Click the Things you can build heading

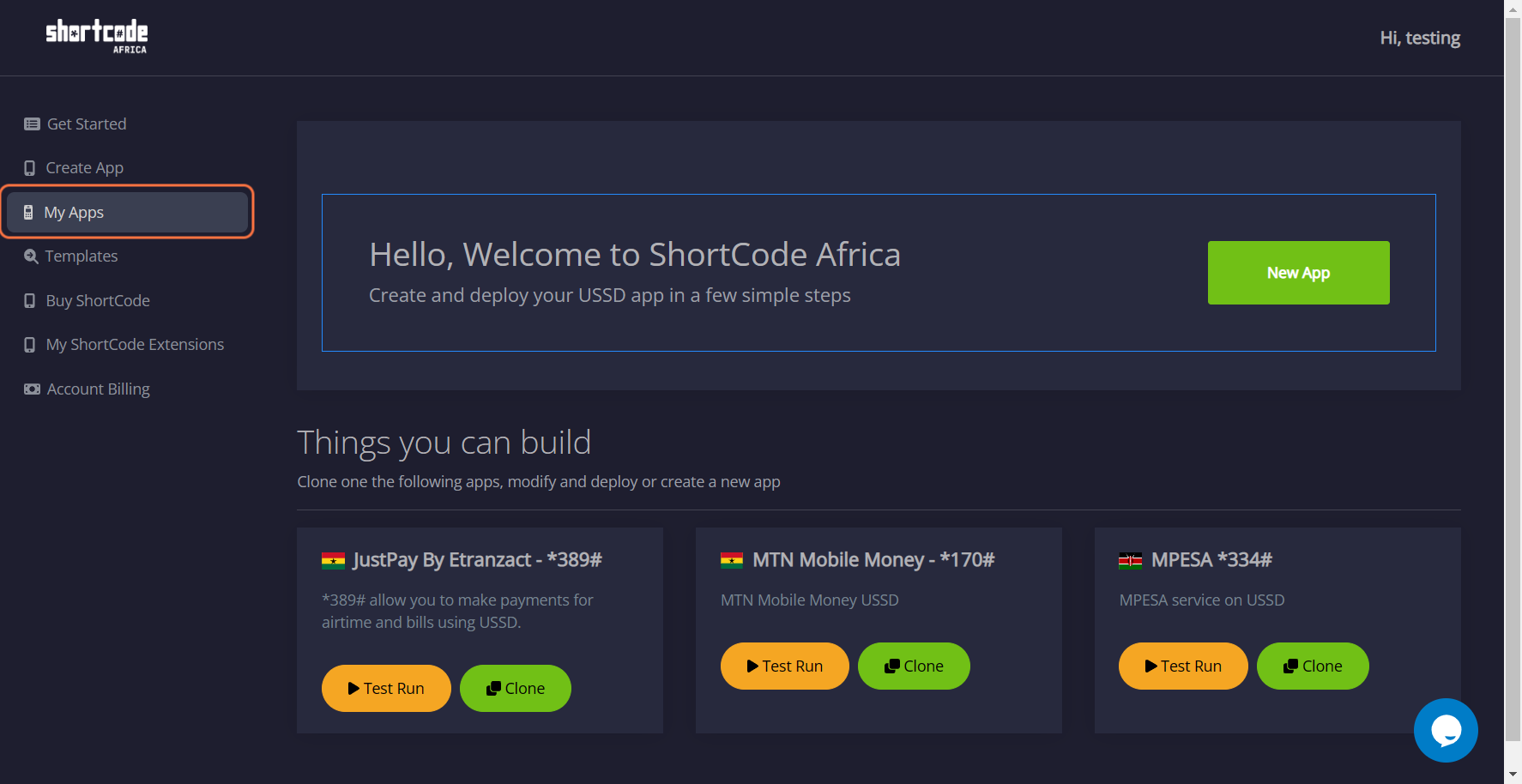(x=444, y=443)
